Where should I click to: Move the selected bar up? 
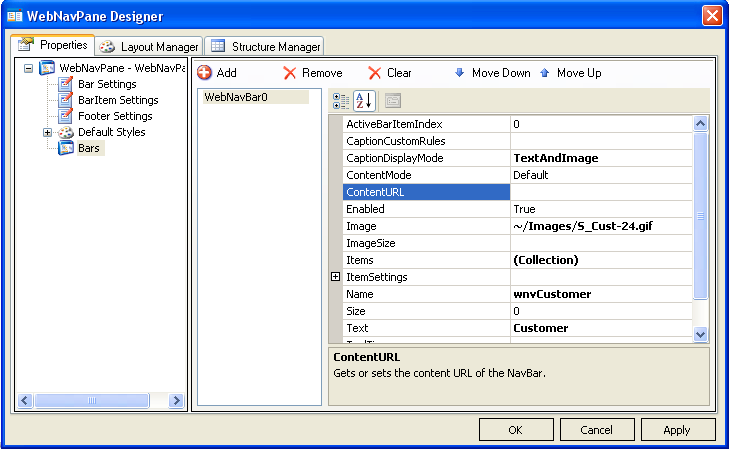point(545,73)
